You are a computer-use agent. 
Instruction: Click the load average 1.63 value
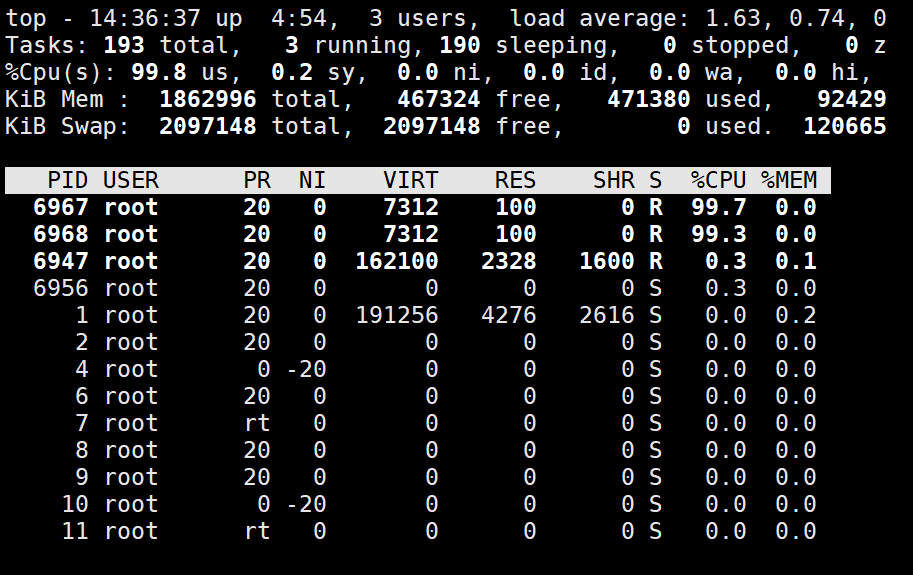[x=732, y=19]
